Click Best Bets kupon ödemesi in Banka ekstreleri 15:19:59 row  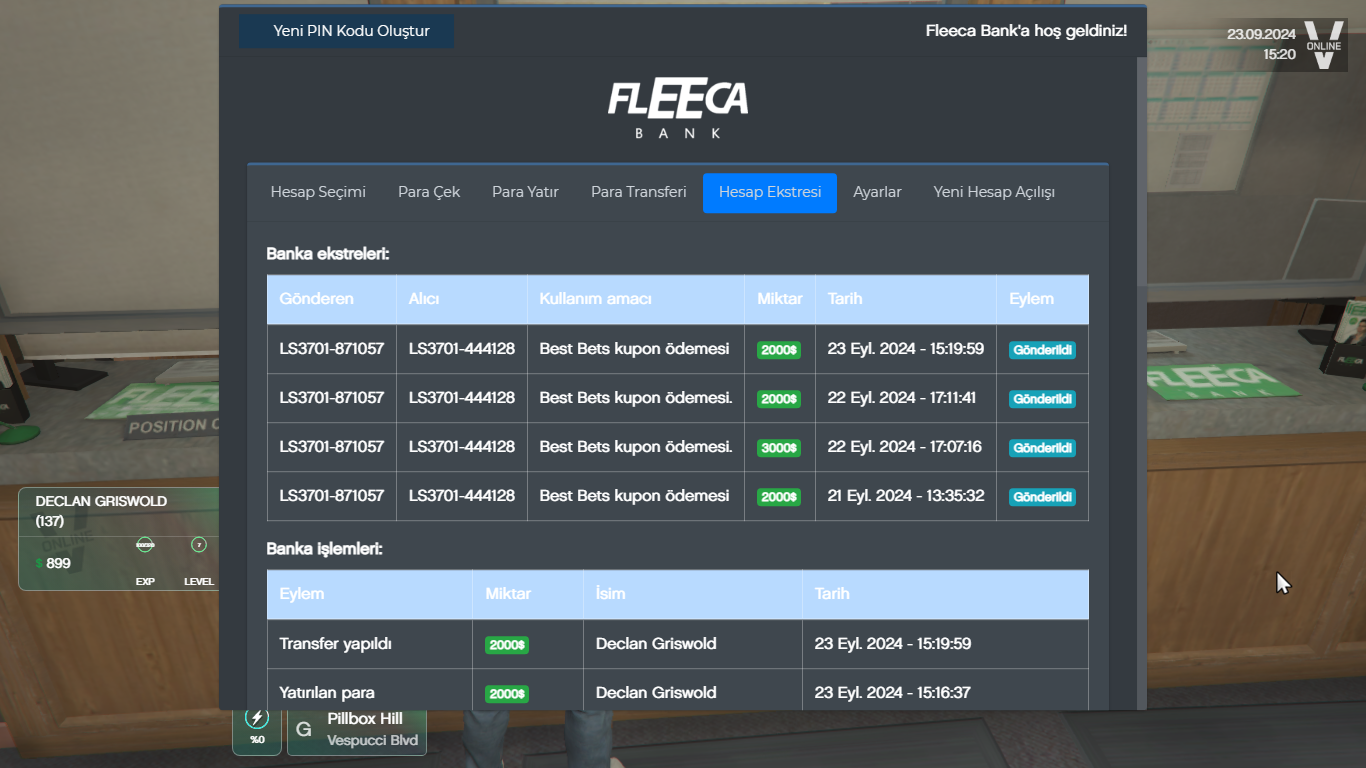tap(634, 349)
